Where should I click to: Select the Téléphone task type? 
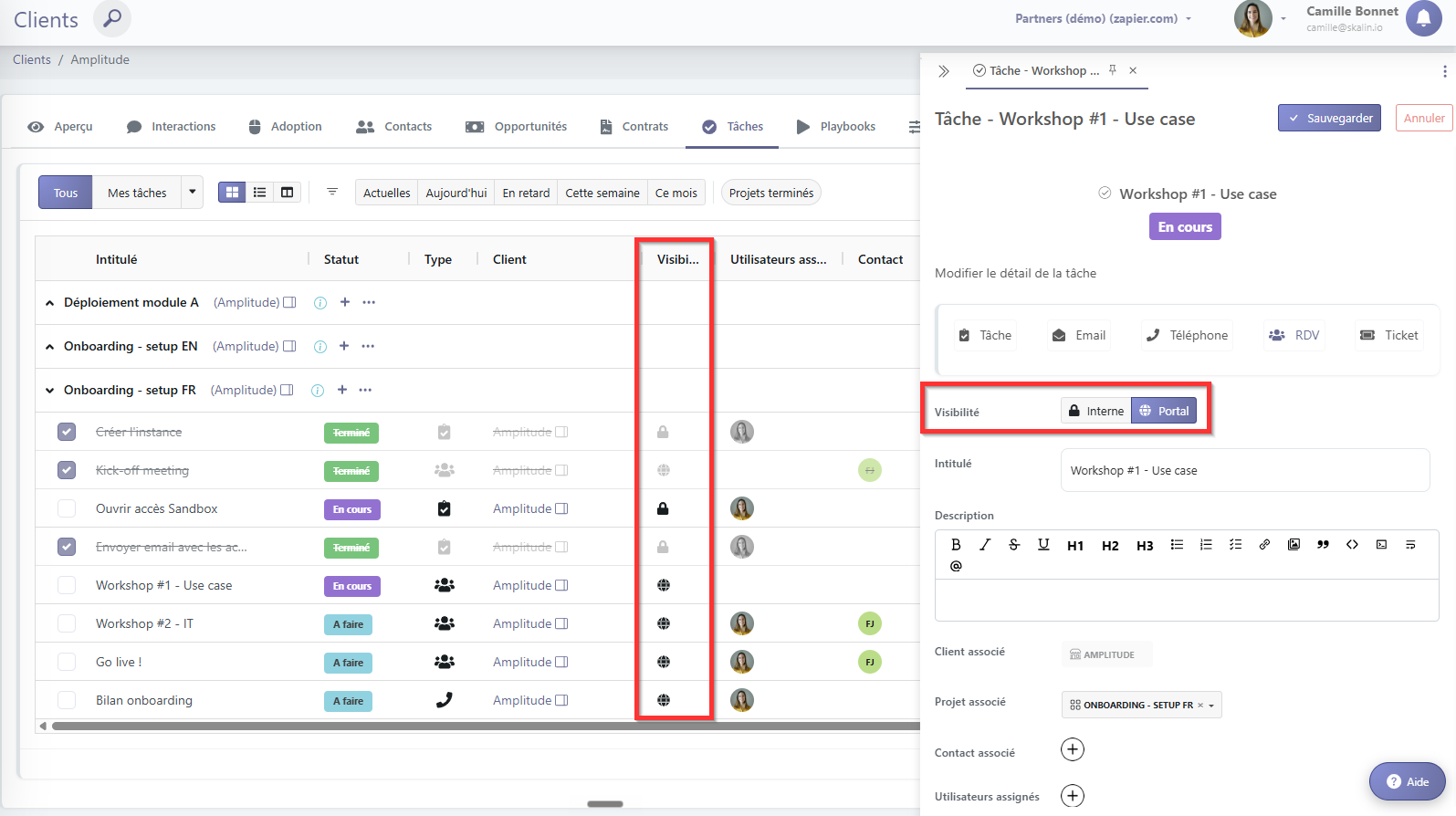click(x=1187, y=335)
